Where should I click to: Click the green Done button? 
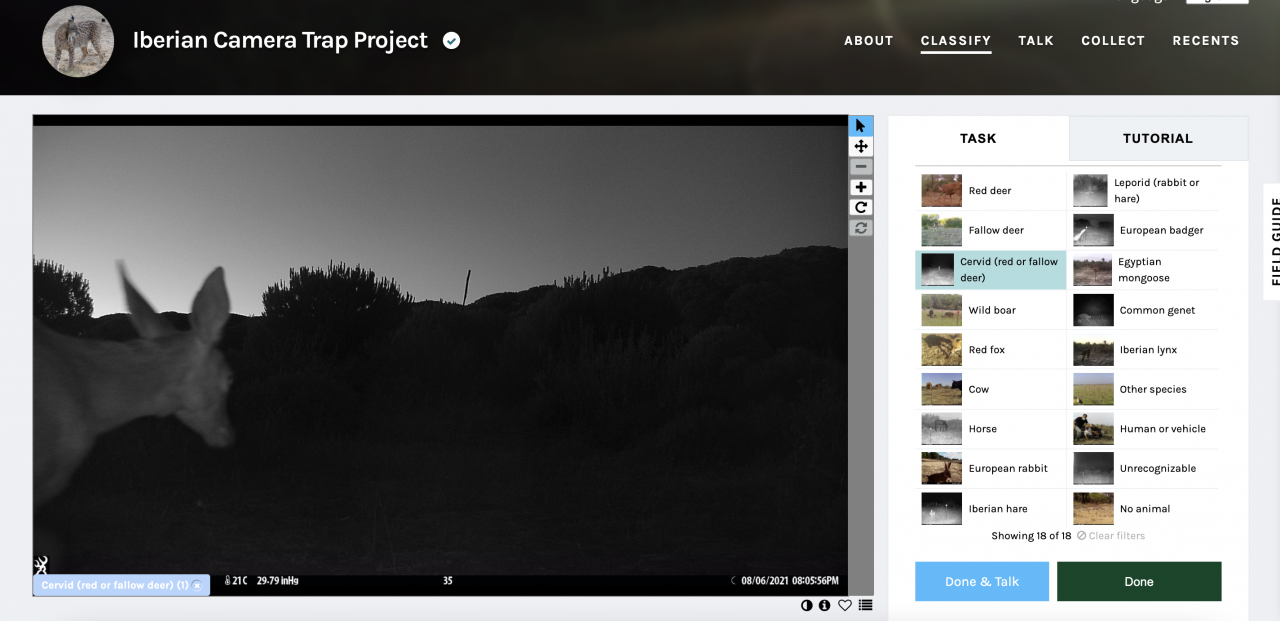[x=1139, y=582]
